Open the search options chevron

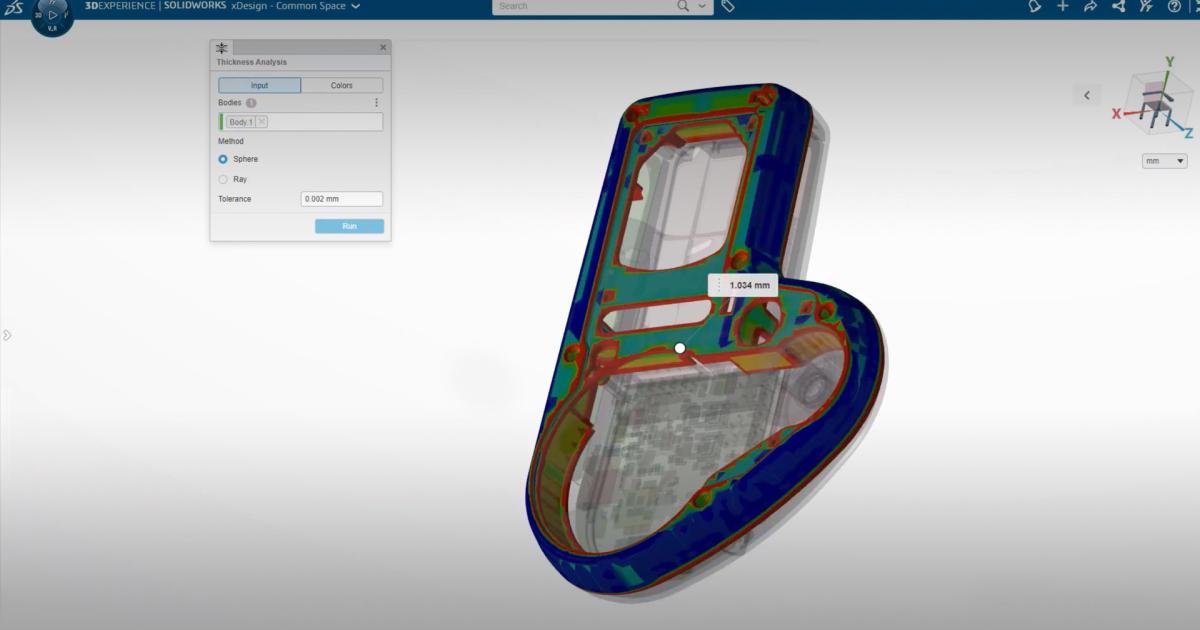pyautogui.click(x=702, y=6)
